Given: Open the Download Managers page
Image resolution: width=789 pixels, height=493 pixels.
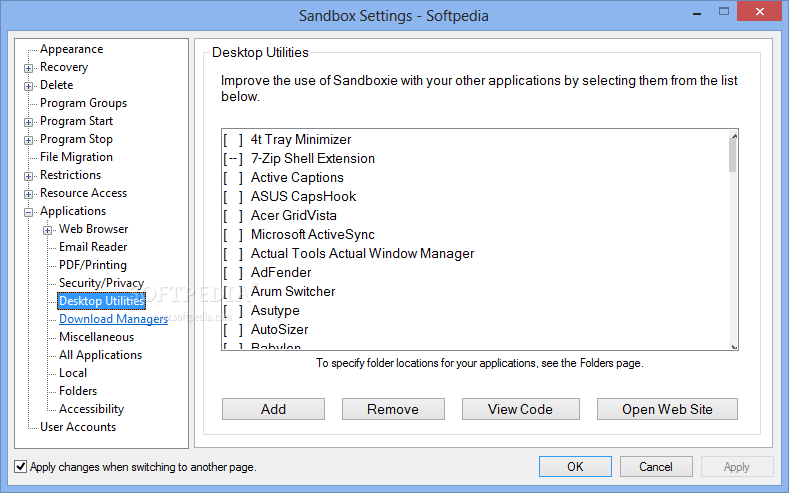Looking at the screenshot, I should (x=113, y=319).
